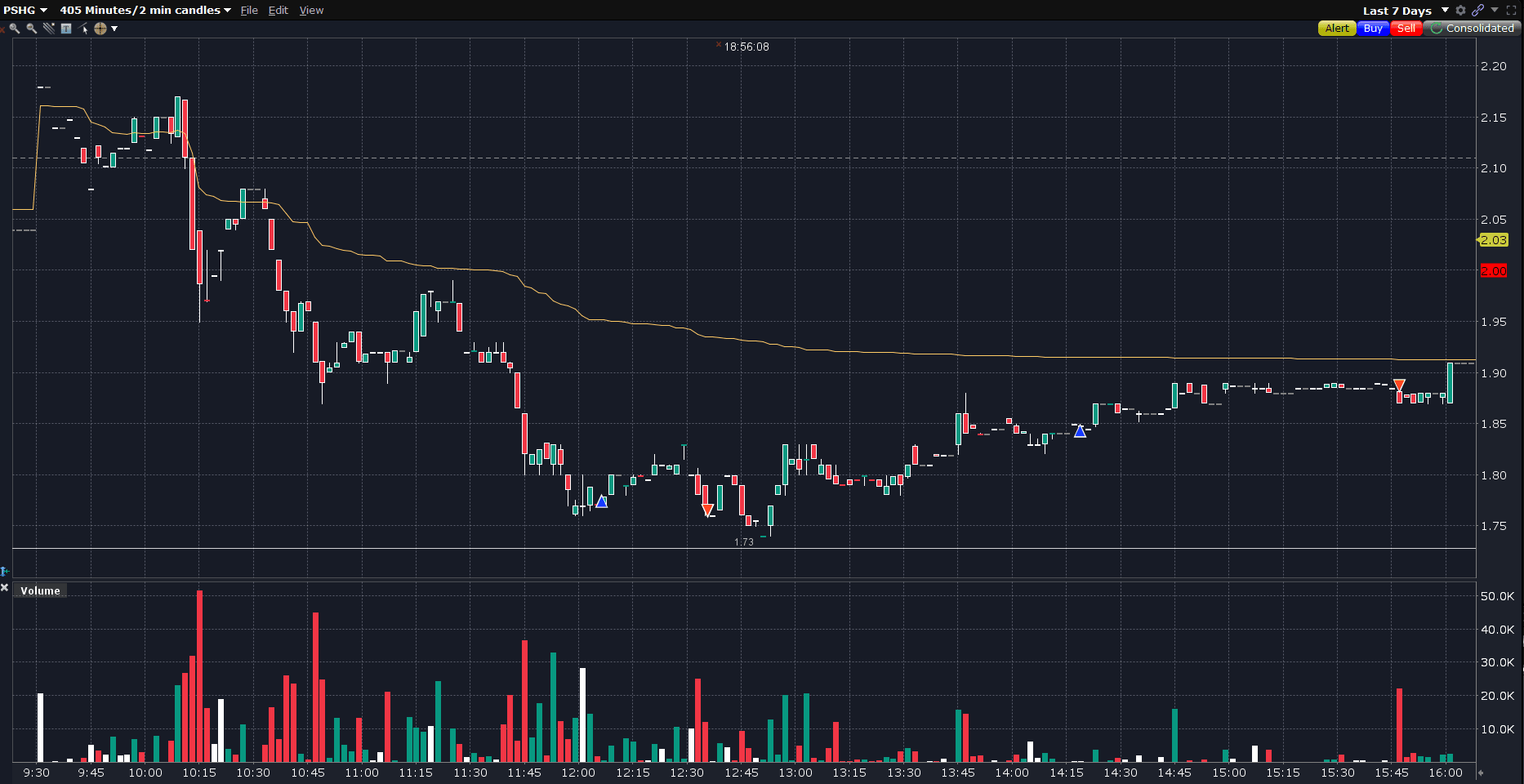Open the File menu
The width and height of the screenshot is (1524, 784).
(x=249, y=11)
